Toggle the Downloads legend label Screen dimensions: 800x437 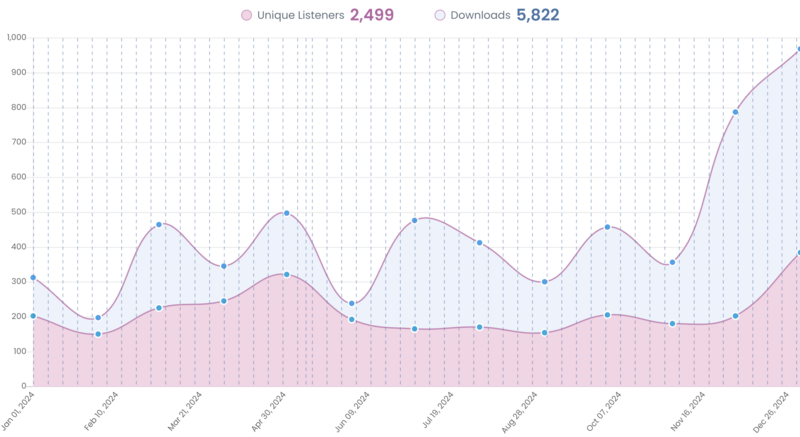(x=480, y=15)
